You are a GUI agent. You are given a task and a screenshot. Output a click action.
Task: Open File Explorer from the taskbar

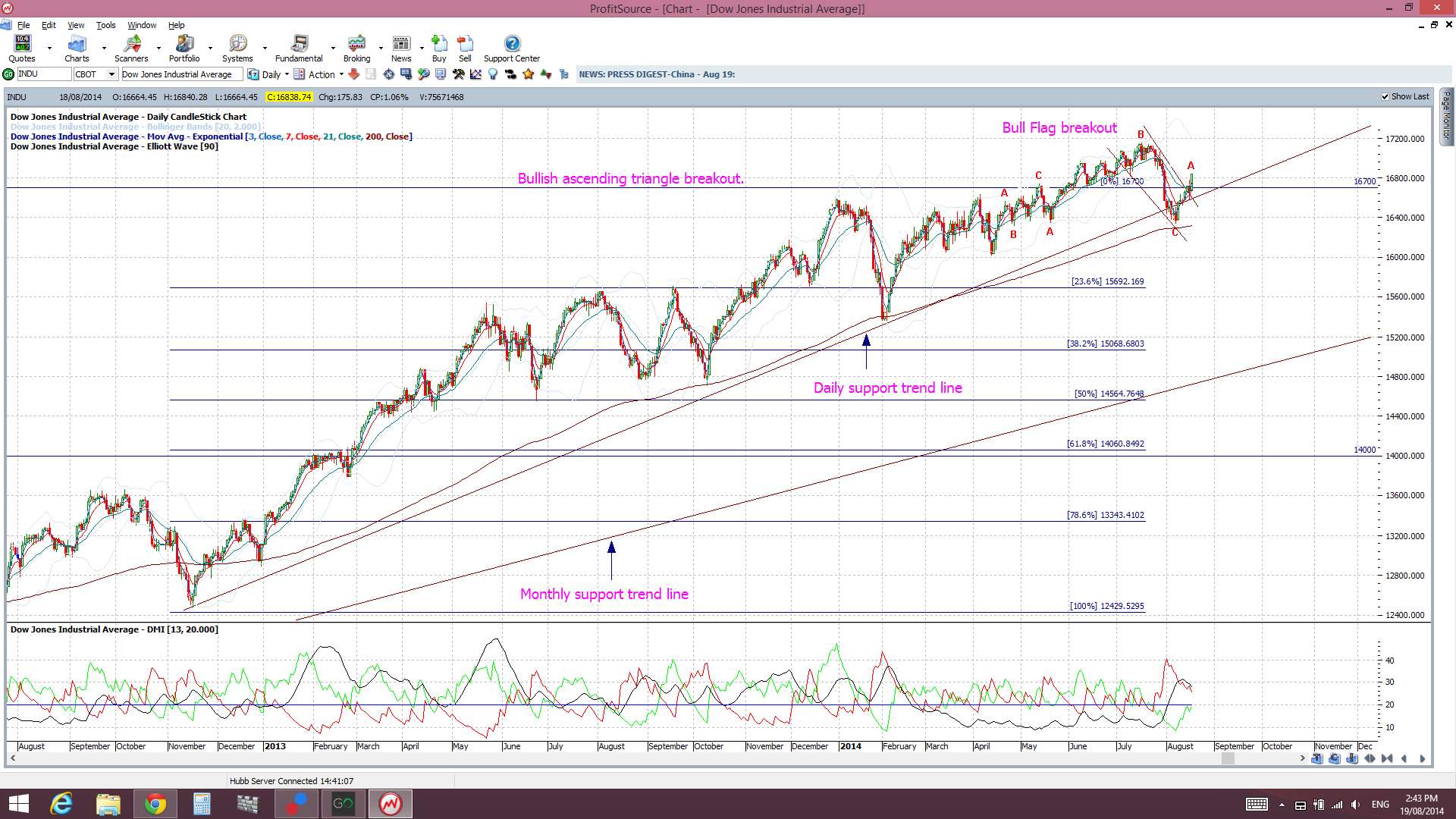108,804
